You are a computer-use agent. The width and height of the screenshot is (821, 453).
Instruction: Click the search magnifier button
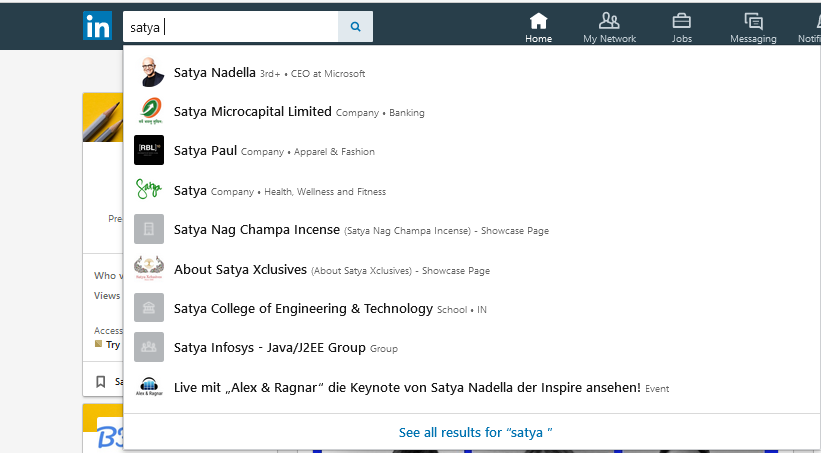coord(356,27)
